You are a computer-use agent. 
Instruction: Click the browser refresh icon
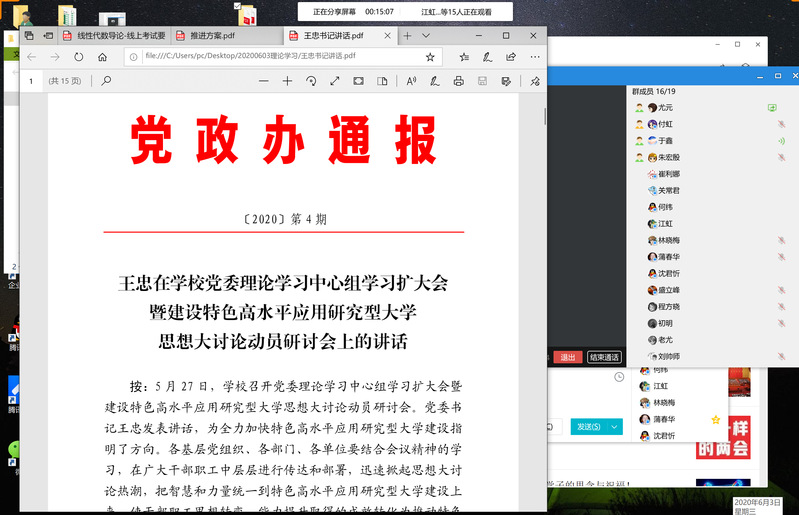click(x=79, y=57)
